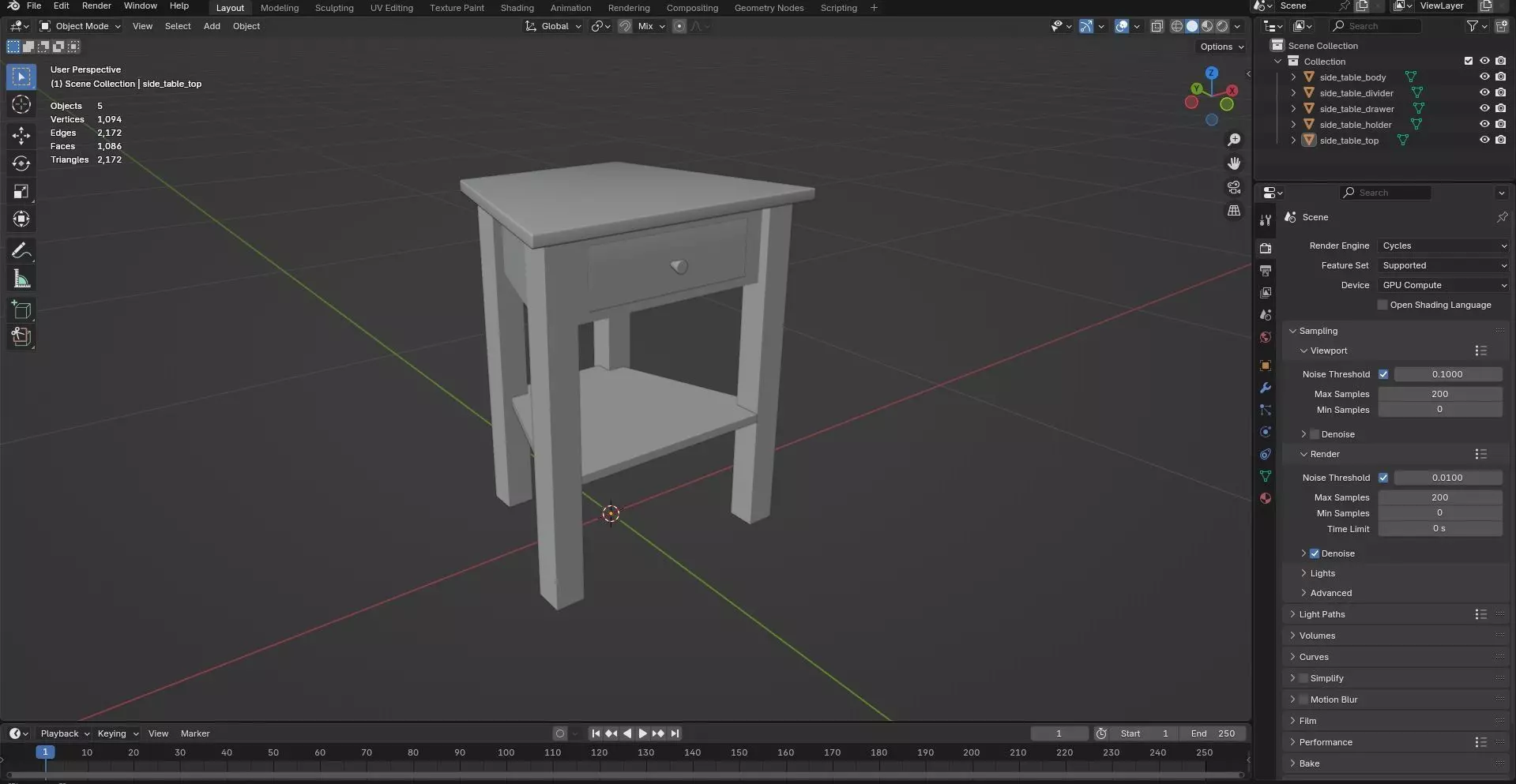Collapse the Sampling panel
The height and width of the screenshot is (784, 1516).
pyautogui.click(x=1318, y=331)
